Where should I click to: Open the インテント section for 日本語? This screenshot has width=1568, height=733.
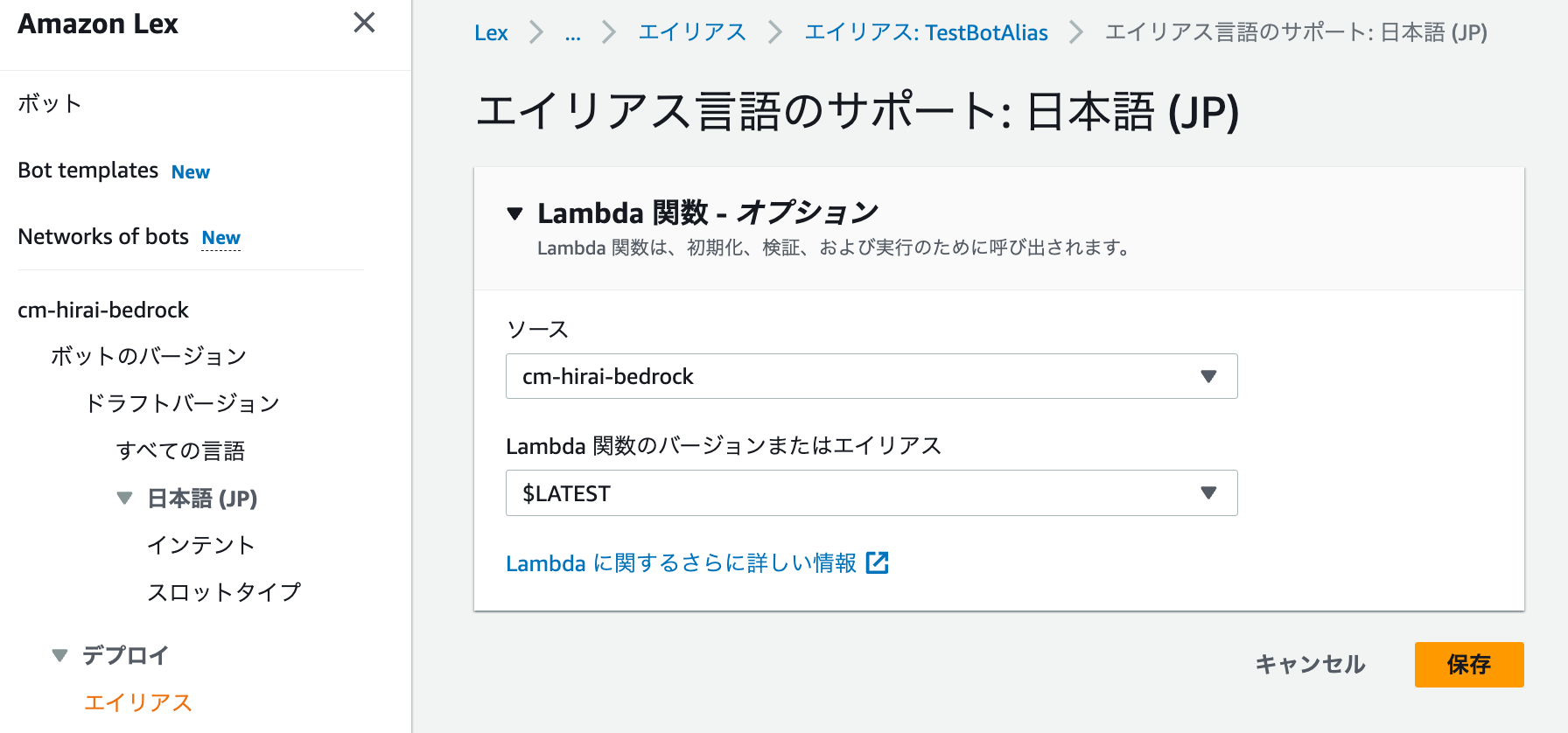pos(201,544)
